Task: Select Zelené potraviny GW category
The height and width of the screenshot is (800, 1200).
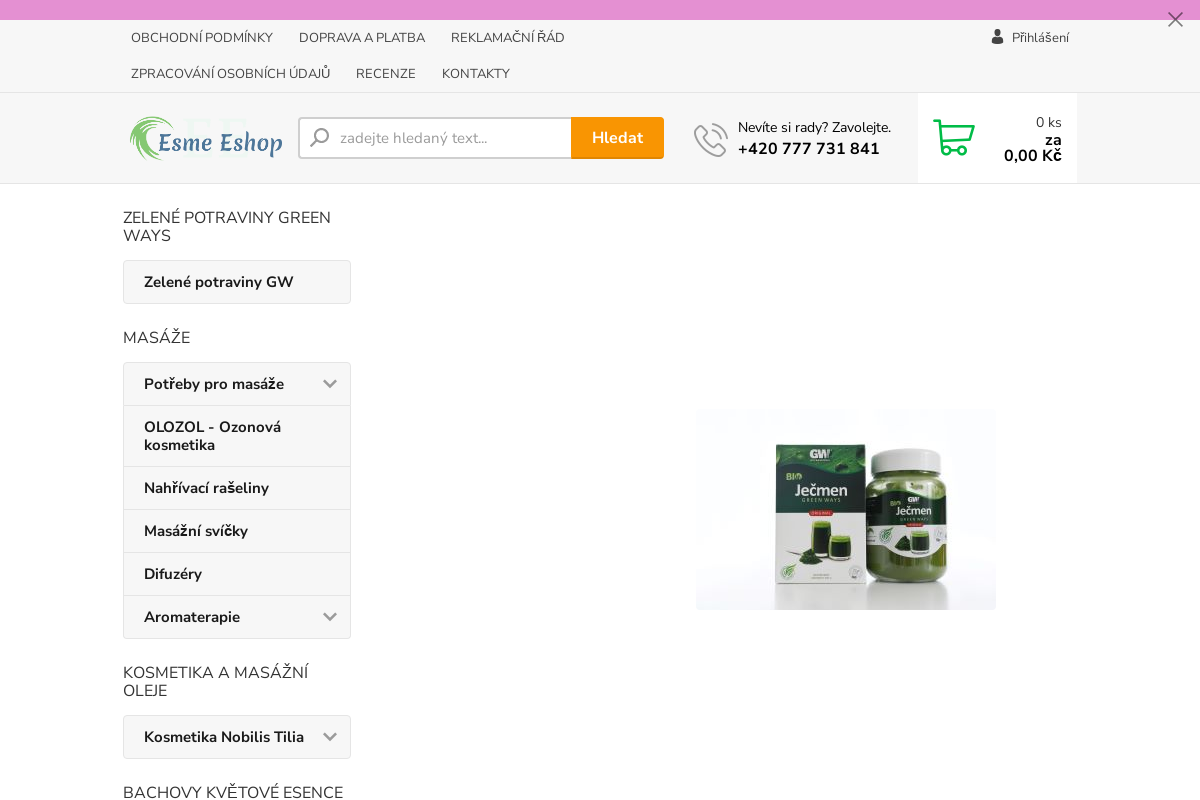Action: [x=219, y=282]
